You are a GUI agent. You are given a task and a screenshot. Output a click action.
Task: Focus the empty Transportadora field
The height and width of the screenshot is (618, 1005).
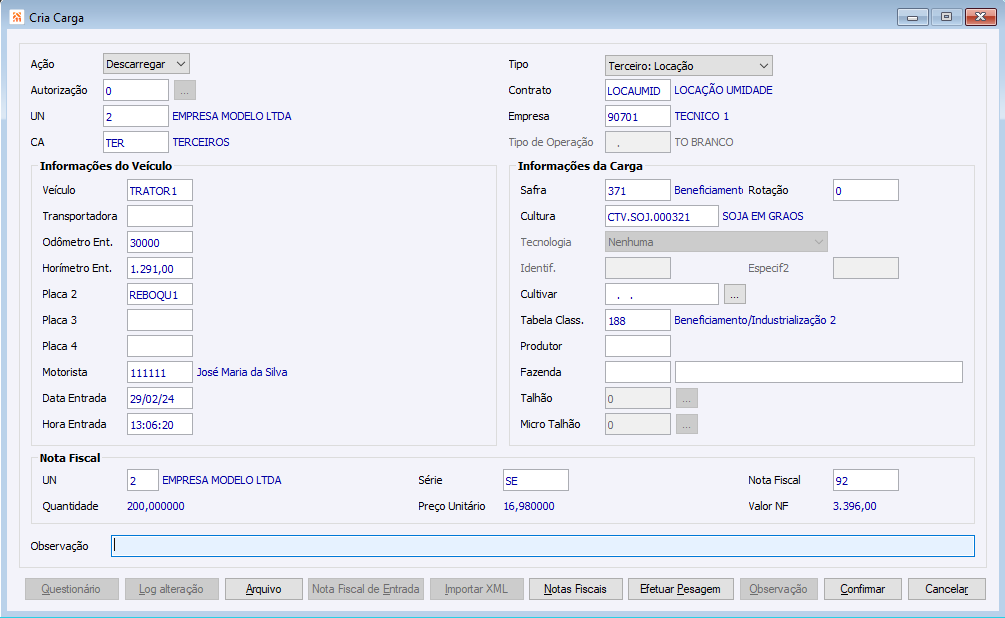click(x=160, y=216)
